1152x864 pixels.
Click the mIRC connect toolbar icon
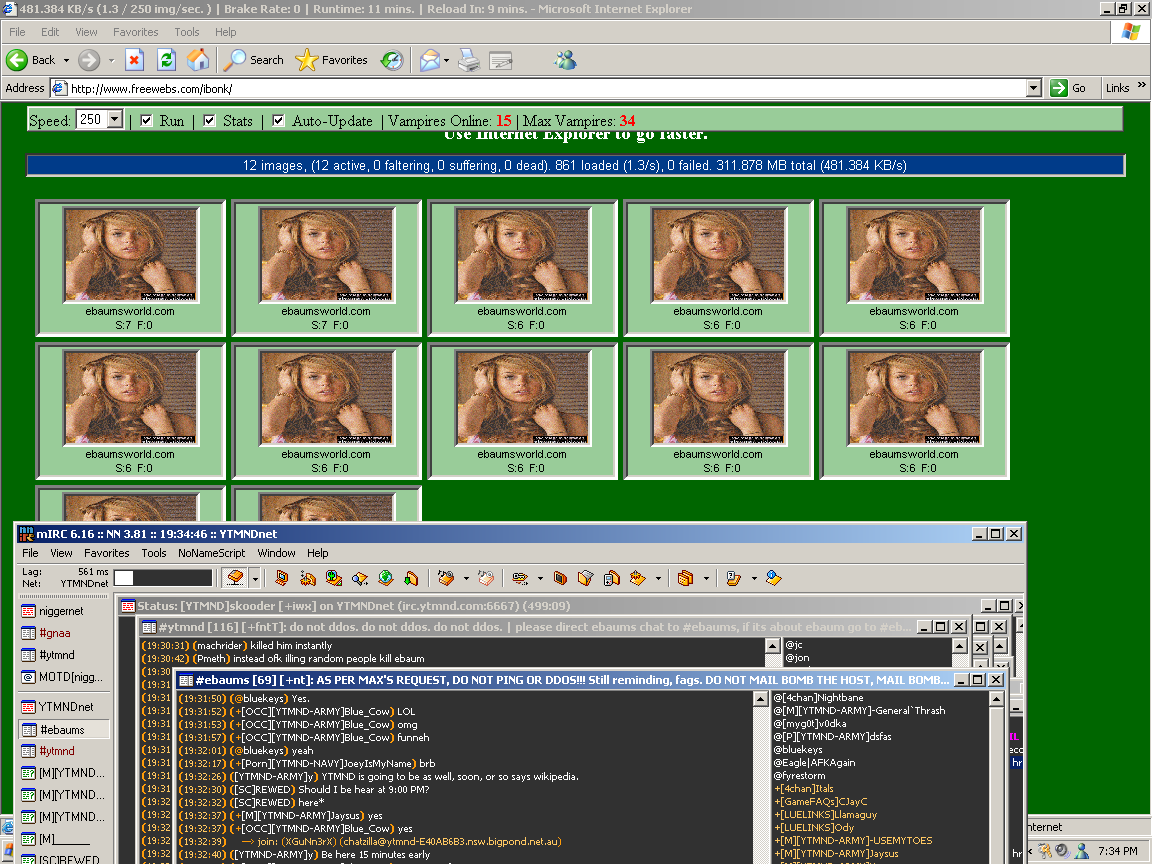pos(235,578)
